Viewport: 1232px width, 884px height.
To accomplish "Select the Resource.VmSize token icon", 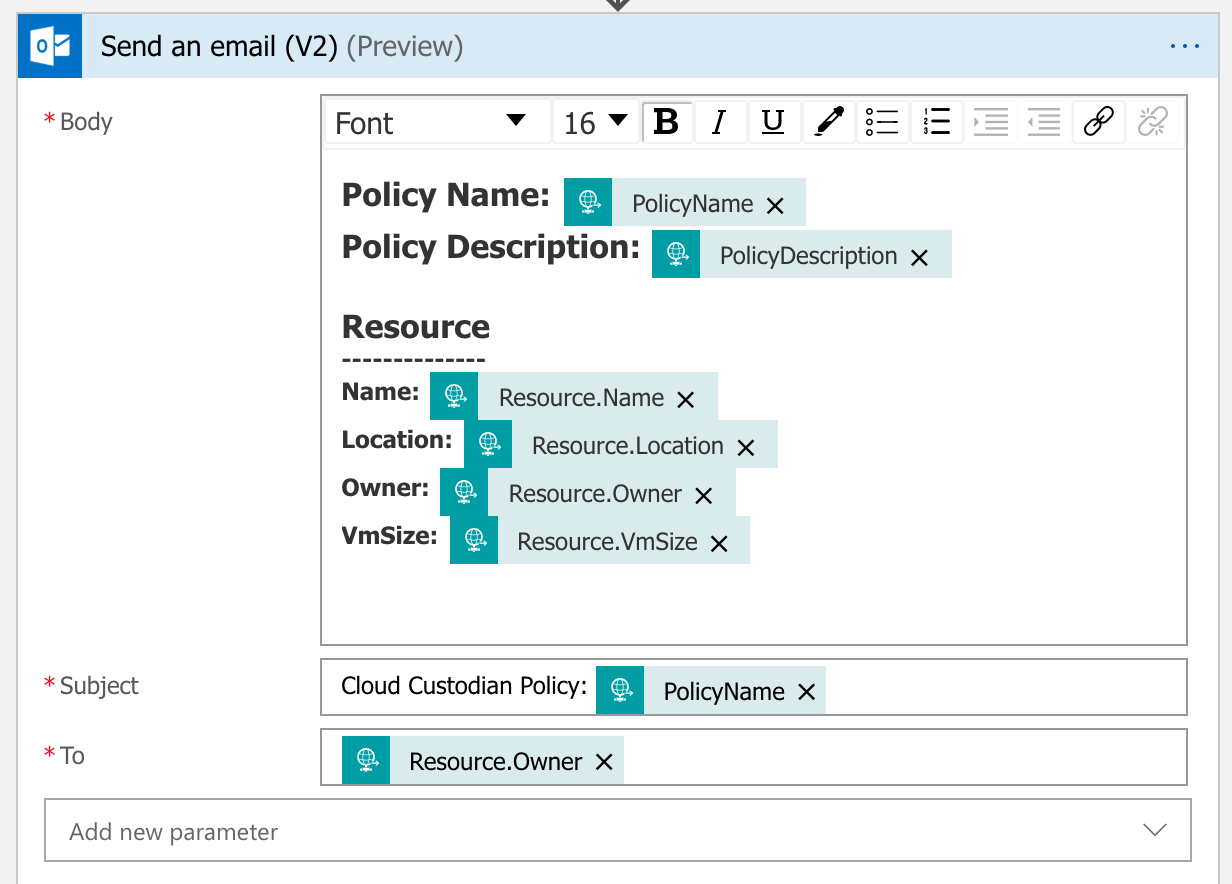I will [x=474, y=540].
